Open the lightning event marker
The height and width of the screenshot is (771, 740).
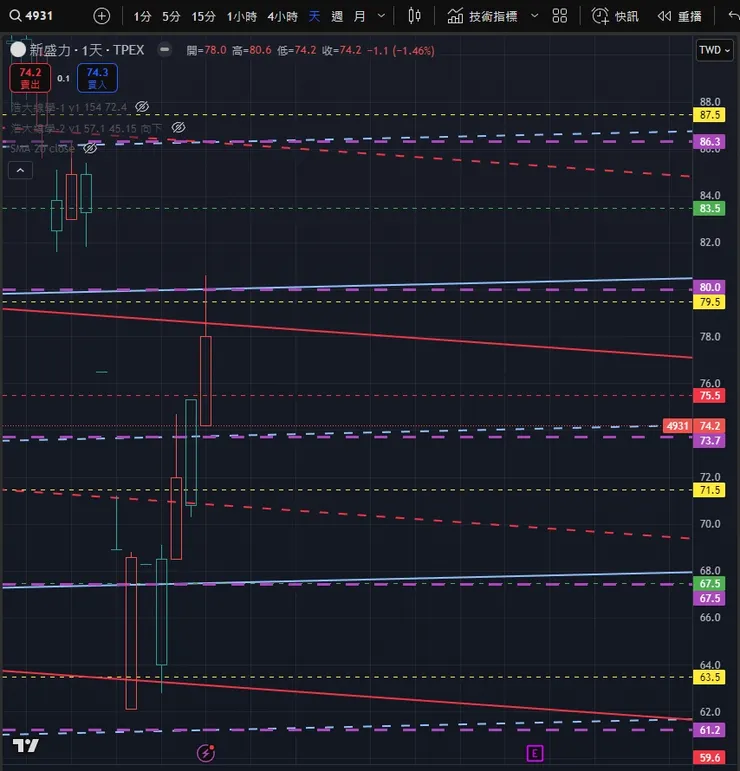[206, 753]
